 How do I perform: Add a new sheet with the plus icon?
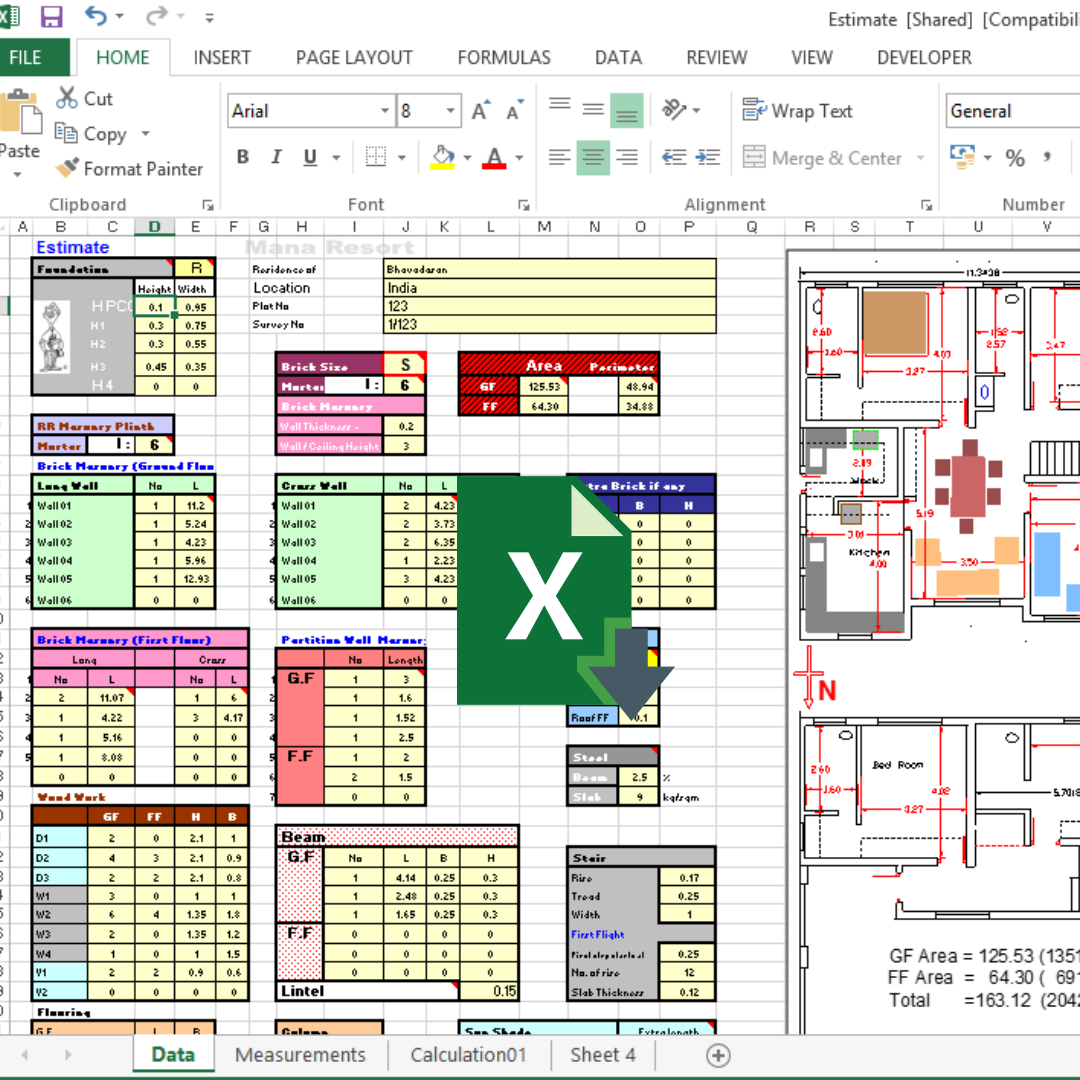718,1055
